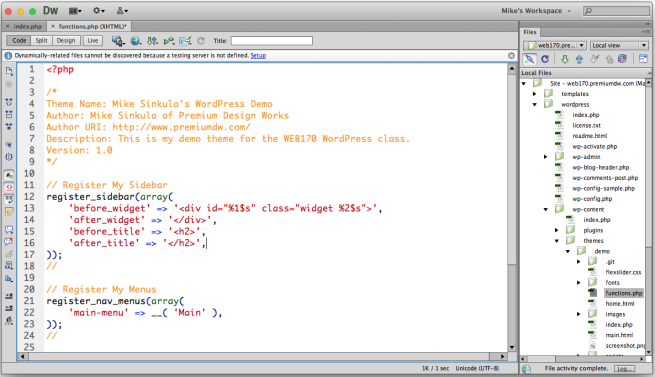Screen dimensions: 655x377
Task: Collapse the Site - web170.premiumdw.com root
Action: (x=524, y=84)
